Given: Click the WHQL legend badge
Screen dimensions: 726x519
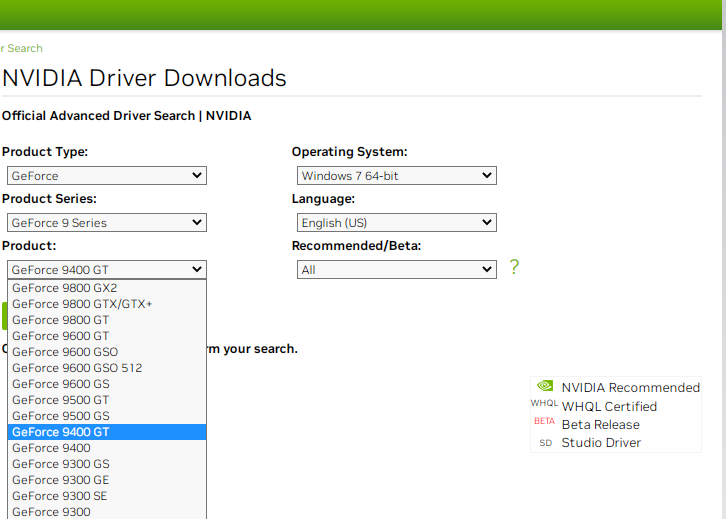Looking at the screenshot, I should [544, 403].
